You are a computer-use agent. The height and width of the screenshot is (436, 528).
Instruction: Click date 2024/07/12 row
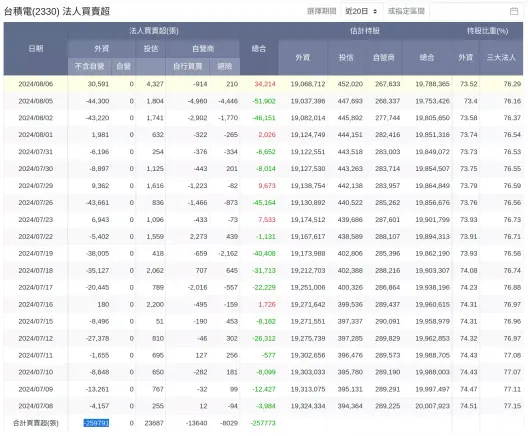(36, 338)
